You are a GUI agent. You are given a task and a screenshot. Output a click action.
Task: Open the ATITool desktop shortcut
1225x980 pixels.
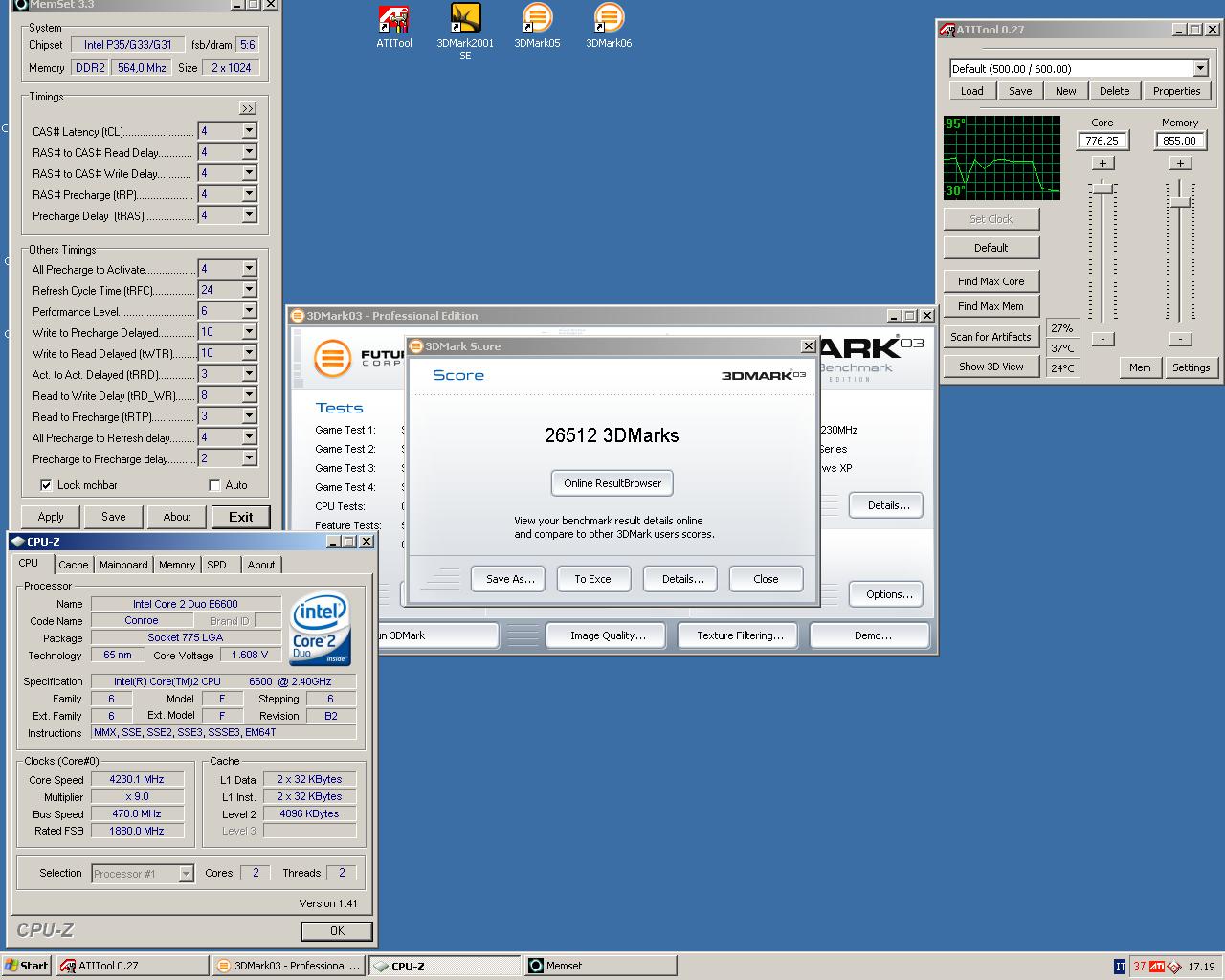pos(393,27)
